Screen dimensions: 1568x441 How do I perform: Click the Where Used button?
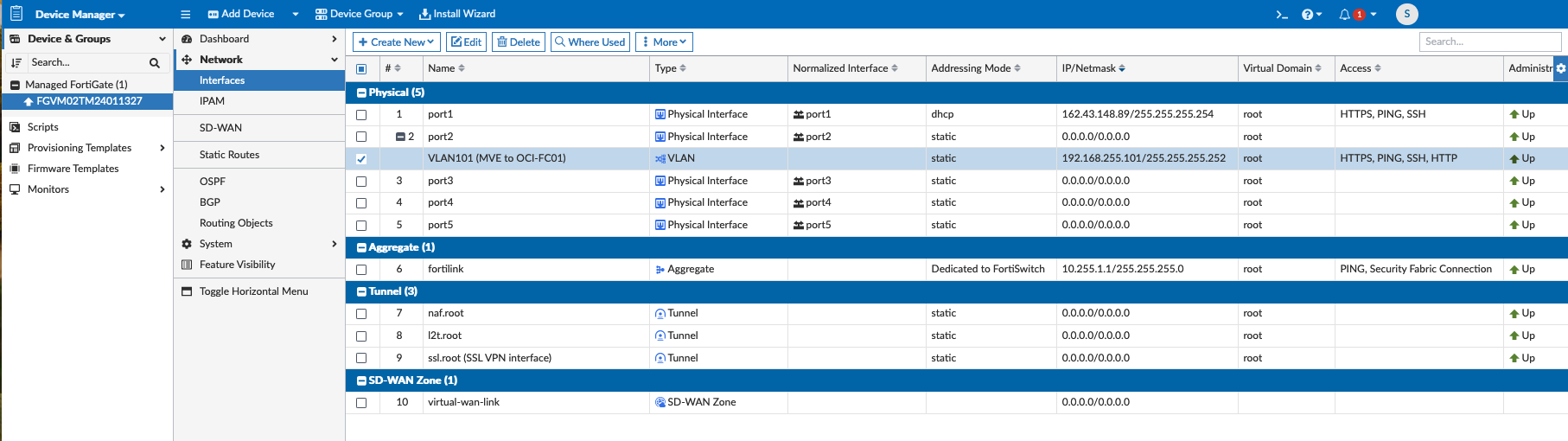[x=590, y=42]
